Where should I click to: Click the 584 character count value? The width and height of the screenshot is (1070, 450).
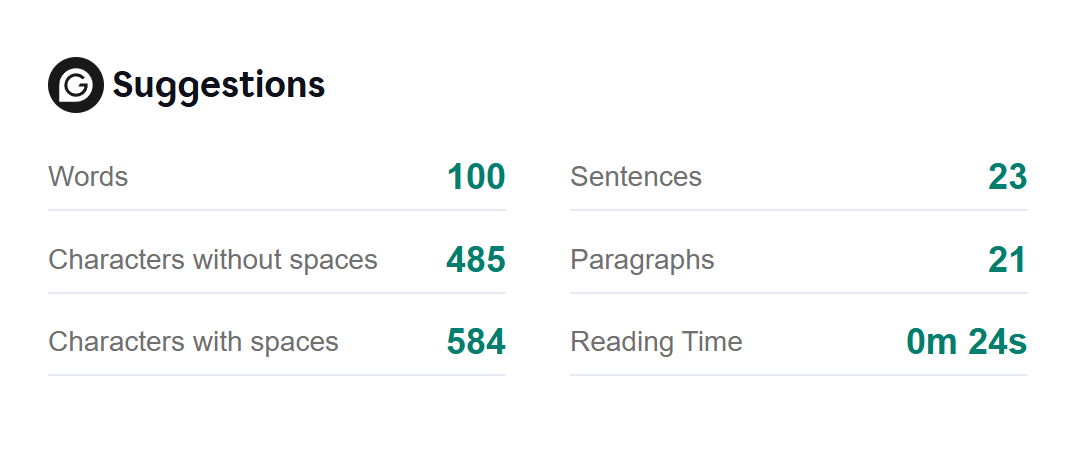pos(476,342)
